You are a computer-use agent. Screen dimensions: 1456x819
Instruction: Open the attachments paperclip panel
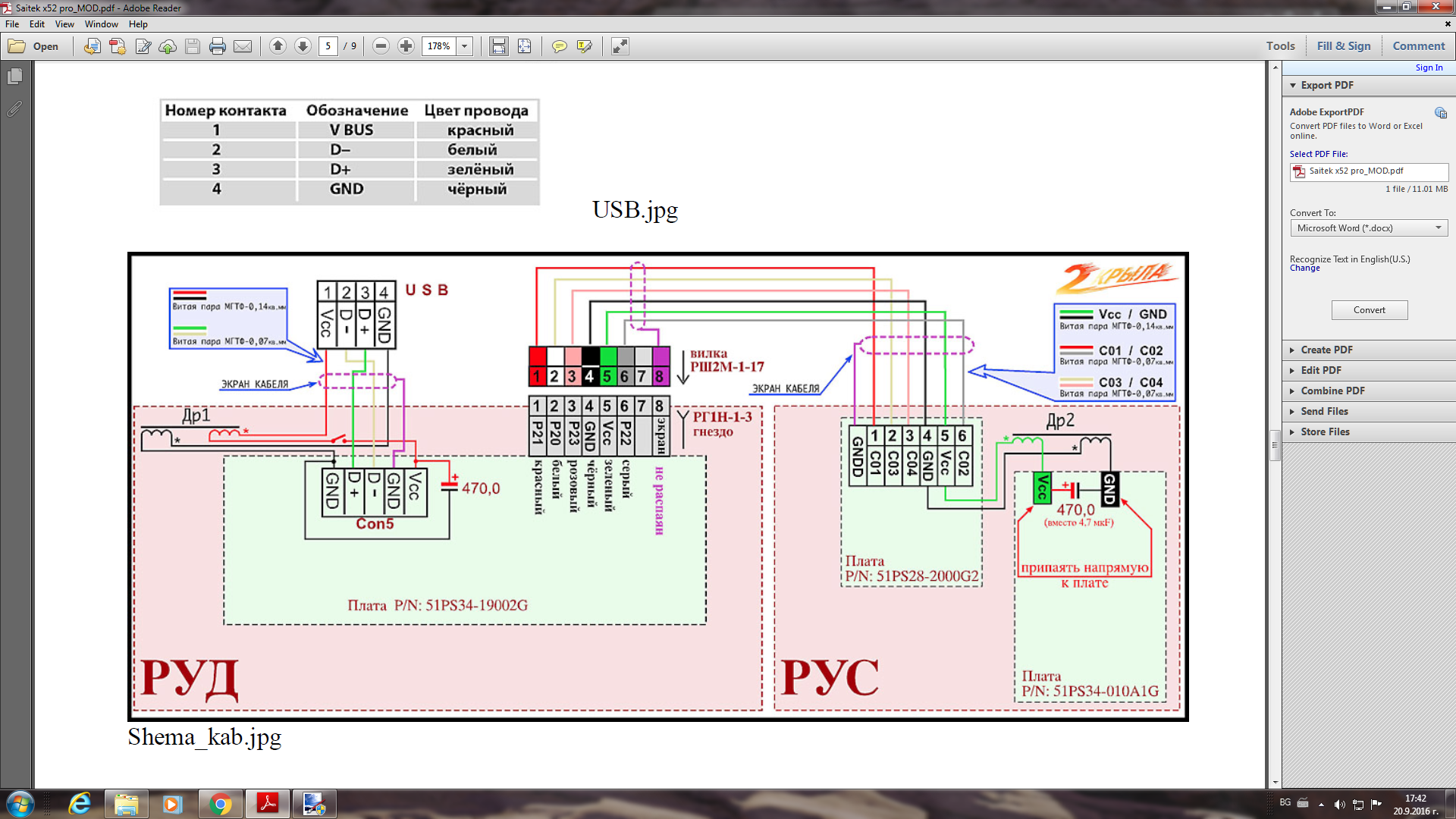click(14, 109)
